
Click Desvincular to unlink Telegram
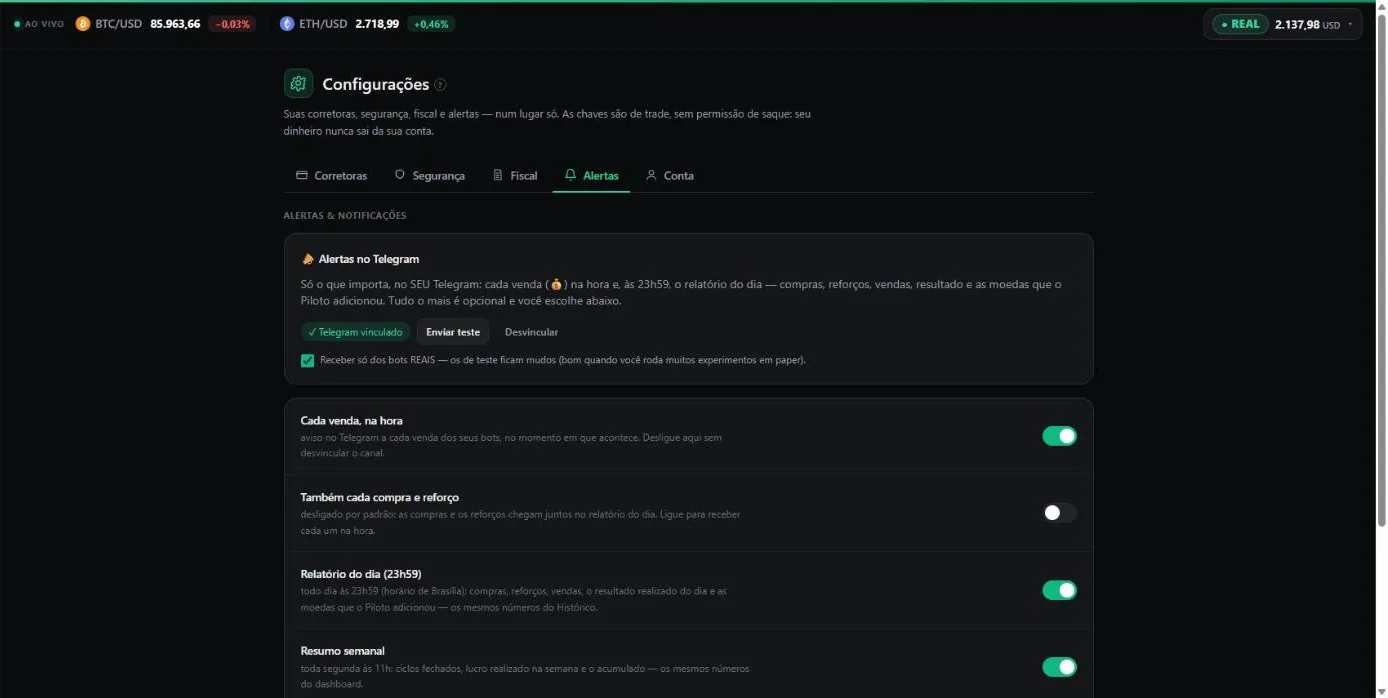click(532, 332)
